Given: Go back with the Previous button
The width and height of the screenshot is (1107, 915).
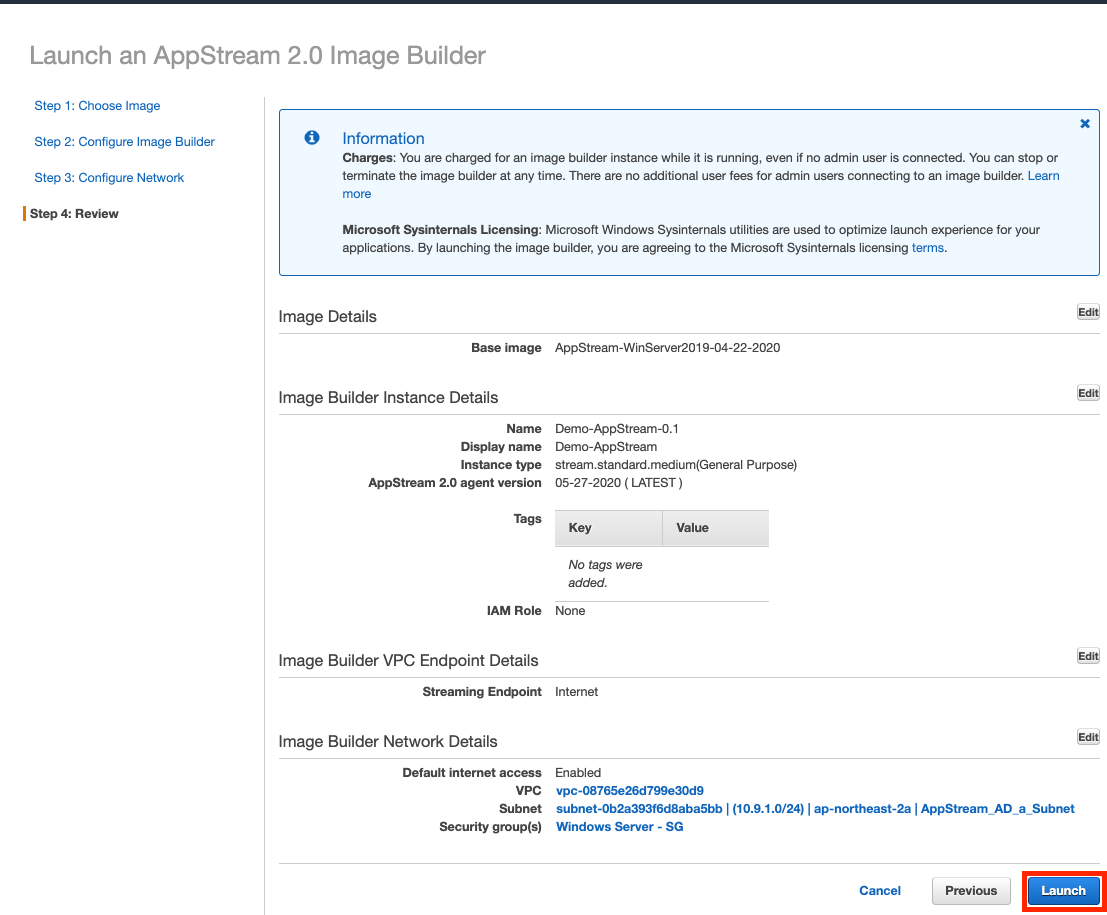Looking at the screenshot, I should (x=971, y=891).
